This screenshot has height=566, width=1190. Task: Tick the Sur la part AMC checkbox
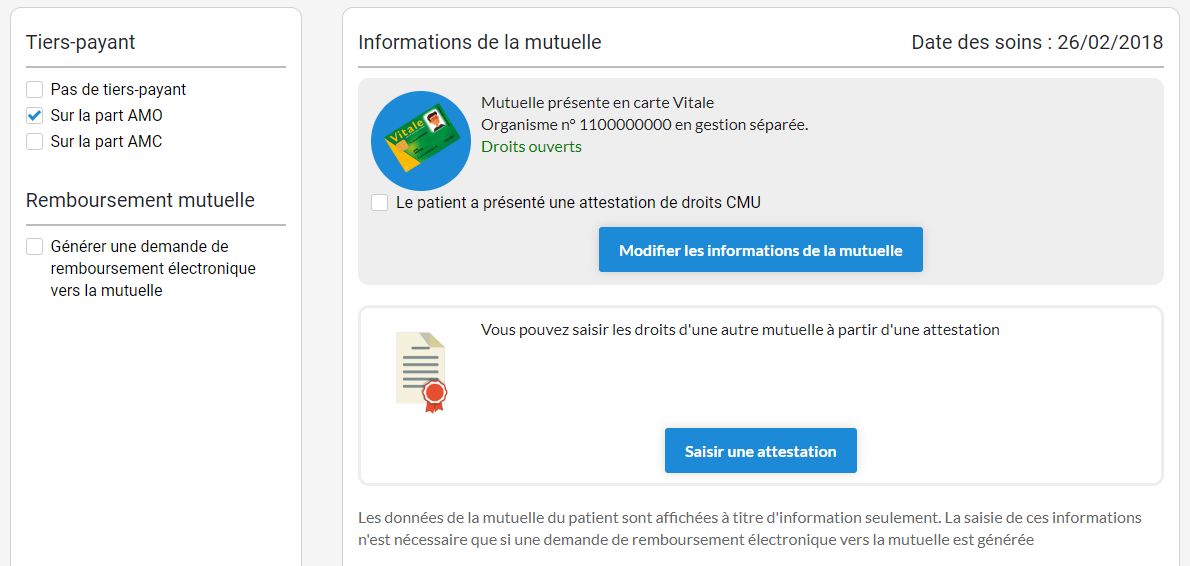(35, 142)
